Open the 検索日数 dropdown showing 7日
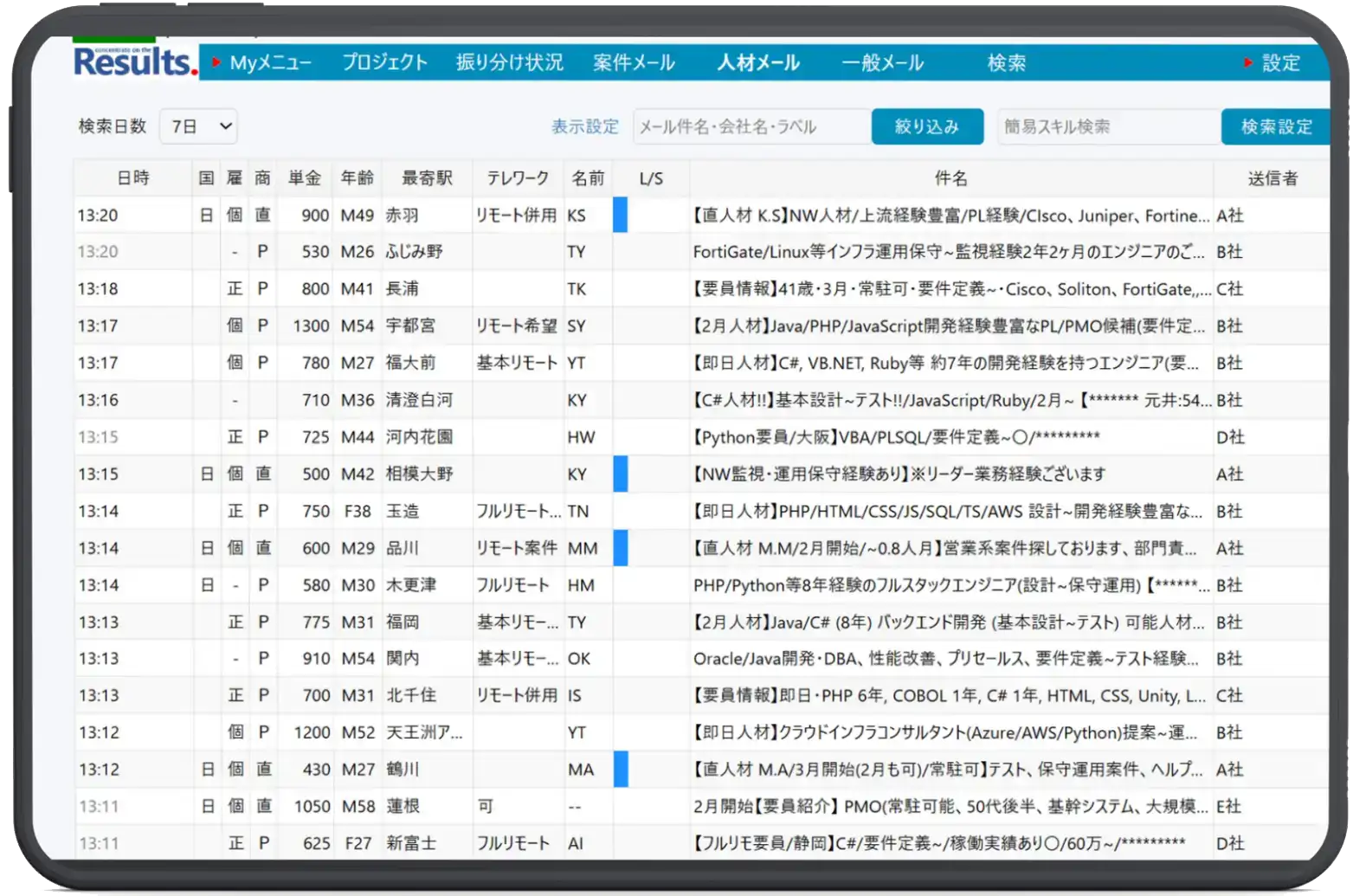Screen dimensions: 1353x896 [197, 126]
